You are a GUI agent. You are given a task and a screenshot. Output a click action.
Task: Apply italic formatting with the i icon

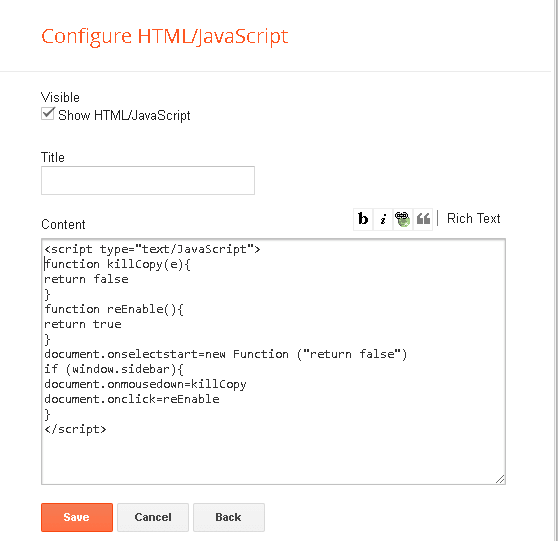tap(383, 219)
